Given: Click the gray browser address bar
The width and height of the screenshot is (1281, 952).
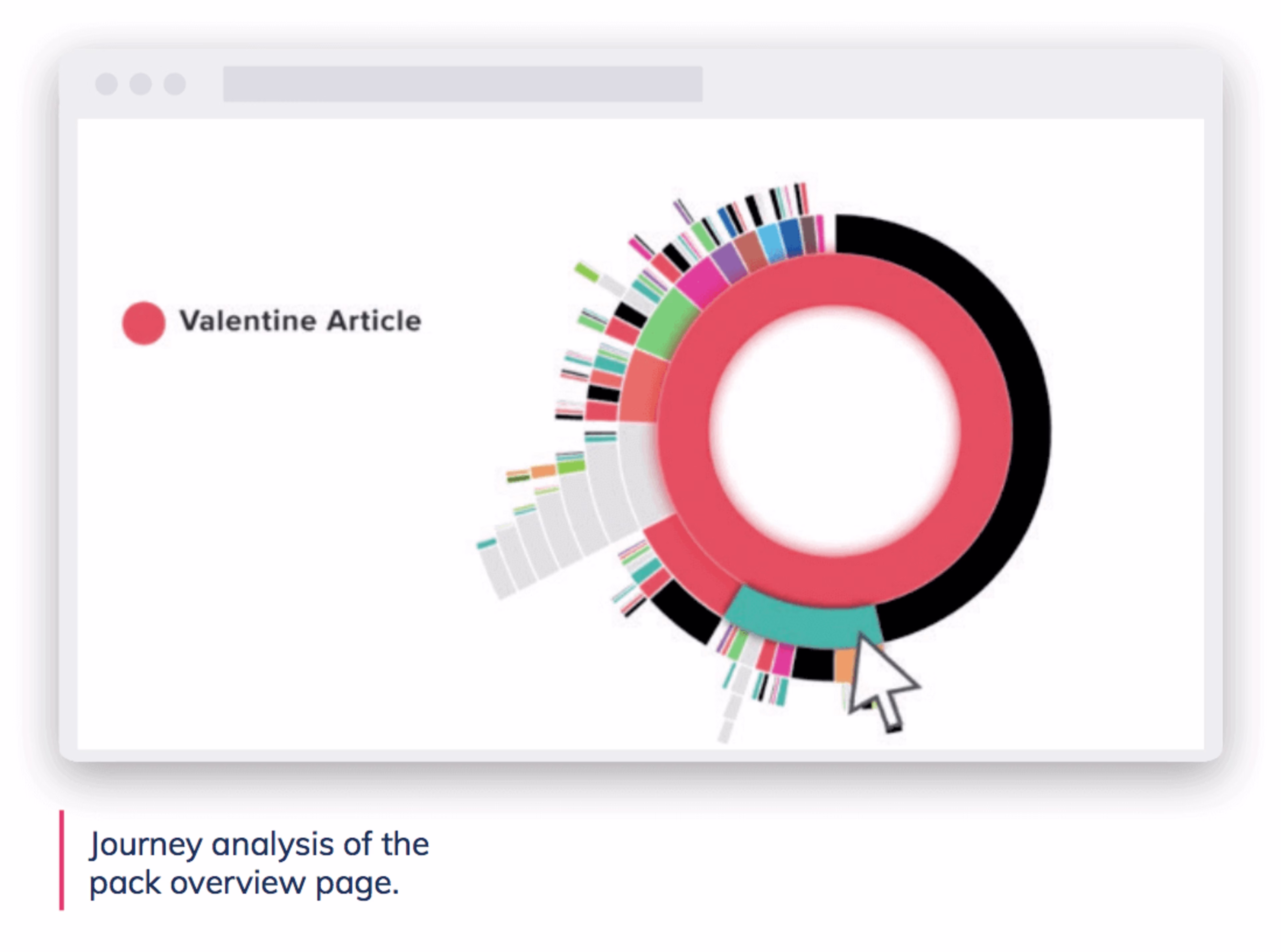Looking at the screenshot, I should [462, 84].
